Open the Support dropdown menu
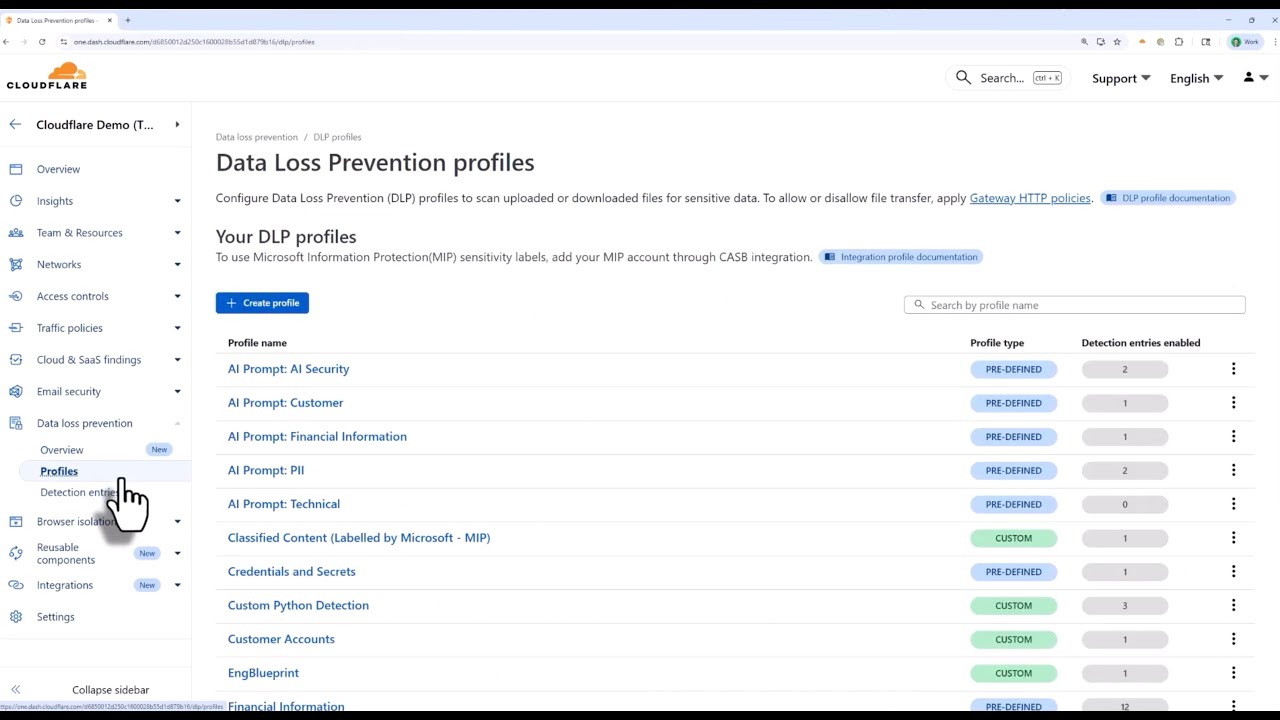 1121,78
